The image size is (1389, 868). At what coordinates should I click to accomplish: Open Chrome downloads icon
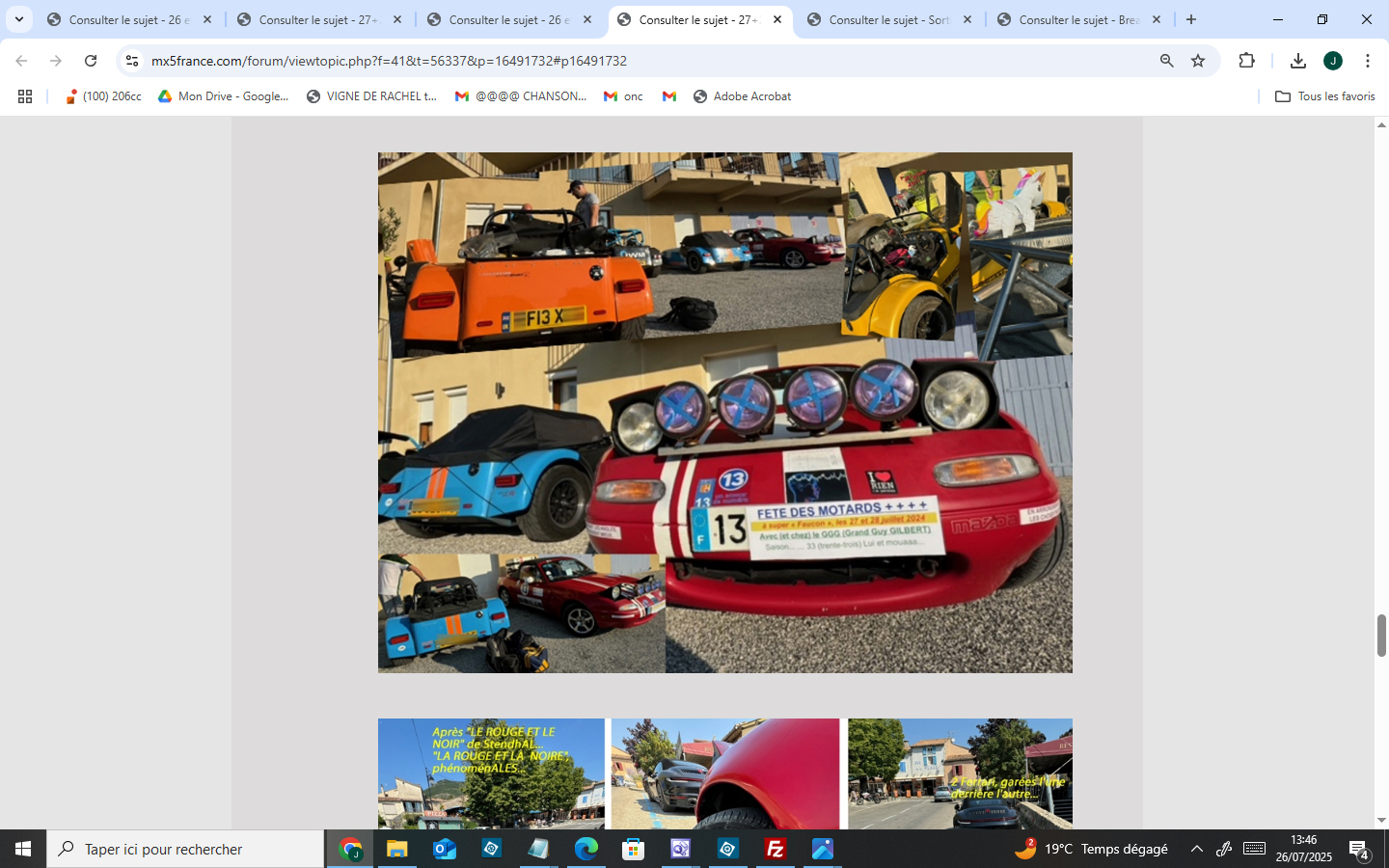point(1297,61)
